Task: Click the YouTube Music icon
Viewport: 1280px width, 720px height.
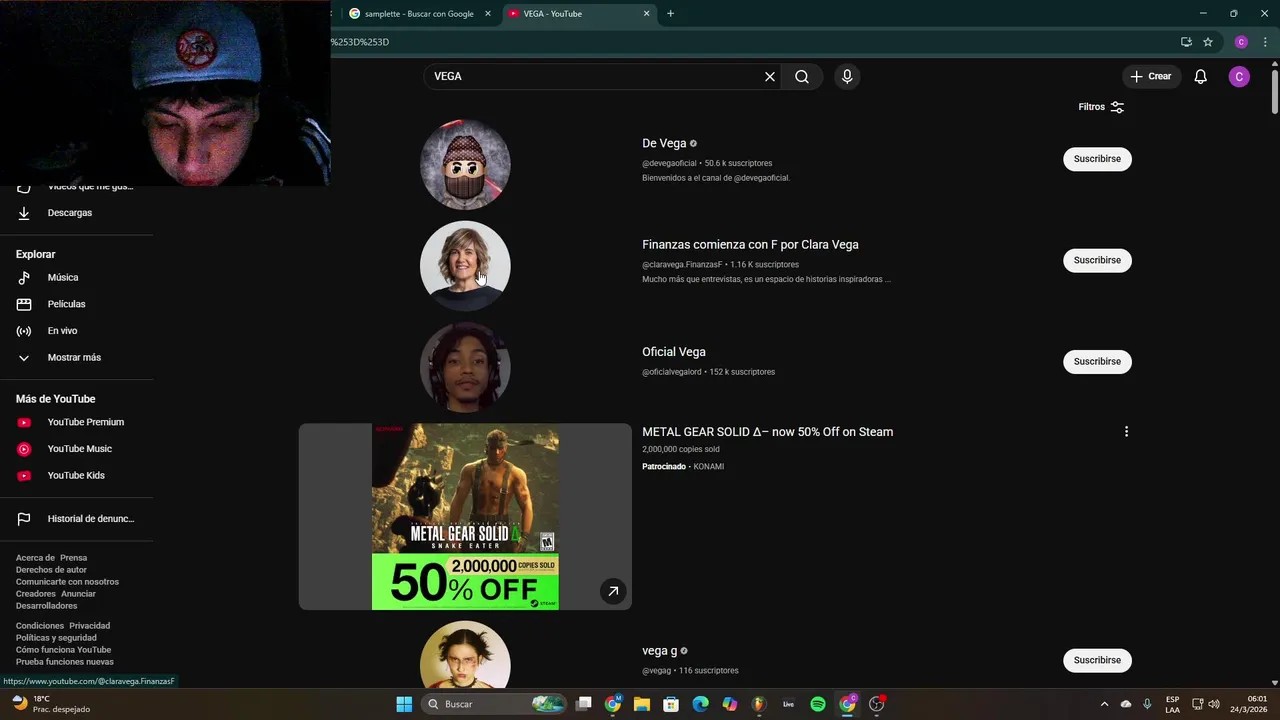Action: coord(24,449)
